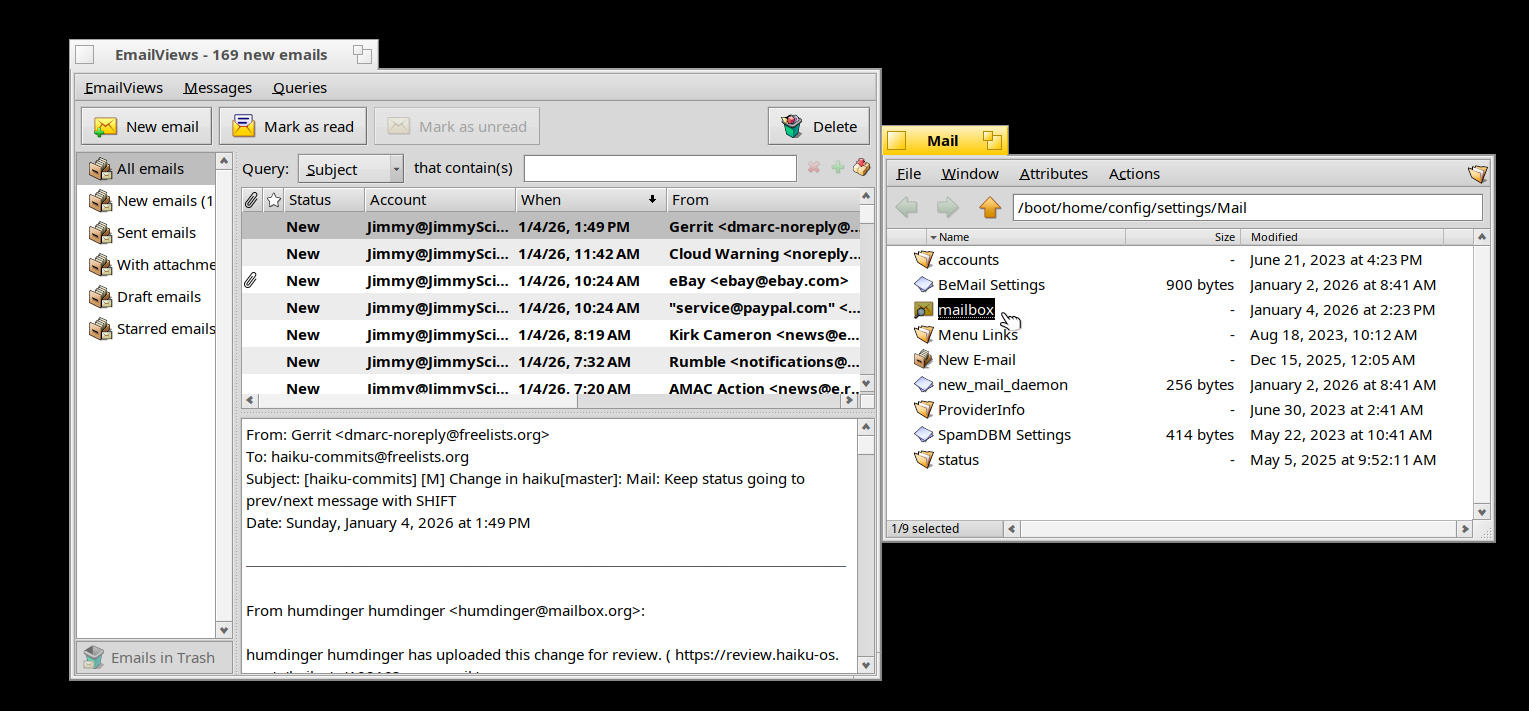The image size is (1529, 711).
Task: Click the query save icon beside the search field
Action: (861, 168)
